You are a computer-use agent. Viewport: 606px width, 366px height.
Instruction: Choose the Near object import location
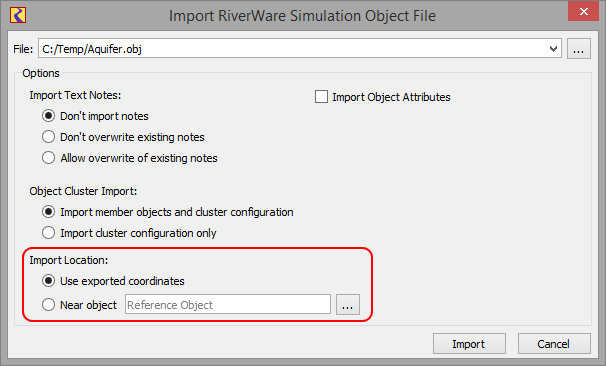tap(48, 305)
